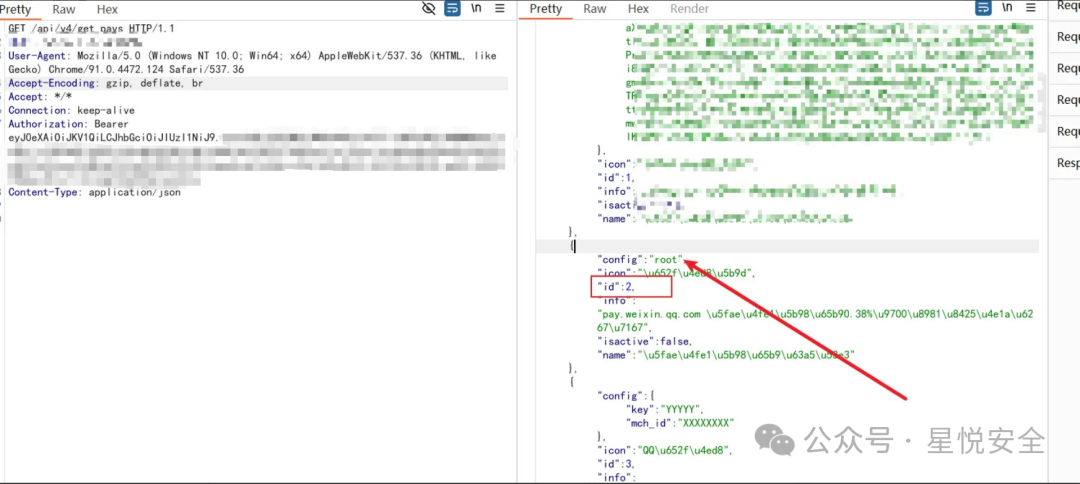Open response panel hamburger options menu

[x=1030, y=8]
